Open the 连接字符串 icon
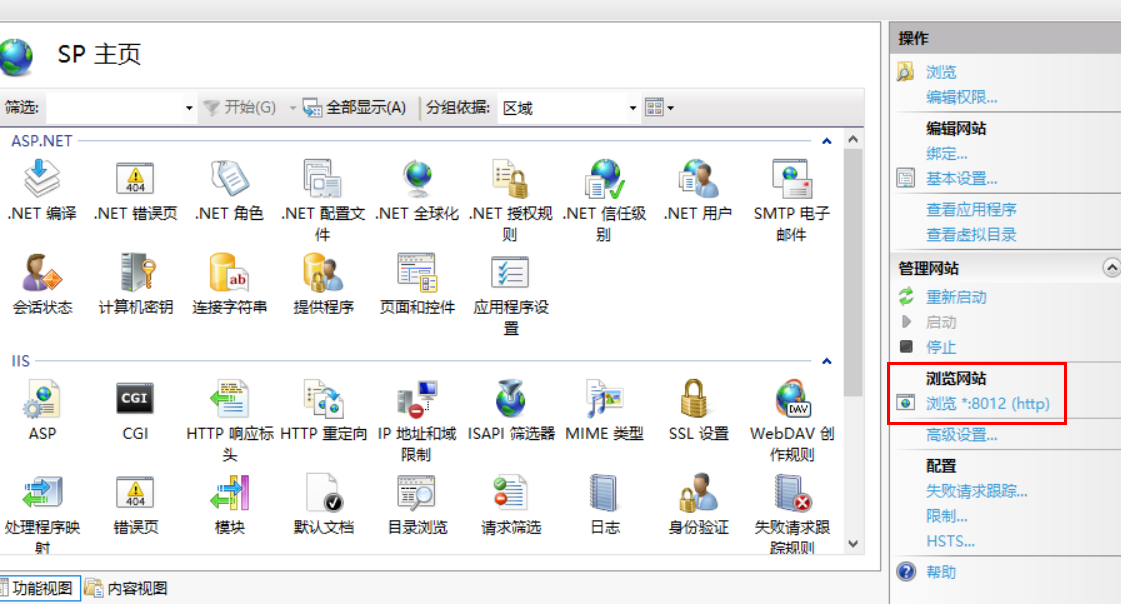The image size is (1121, 604). tap(229, 272)
